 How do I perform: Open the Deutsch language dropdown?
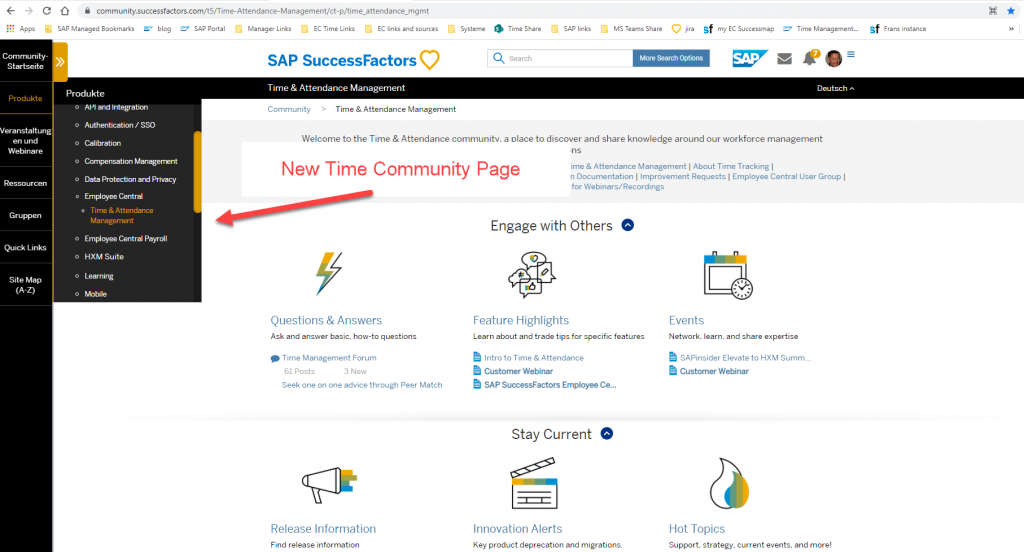tap(835, 88)
